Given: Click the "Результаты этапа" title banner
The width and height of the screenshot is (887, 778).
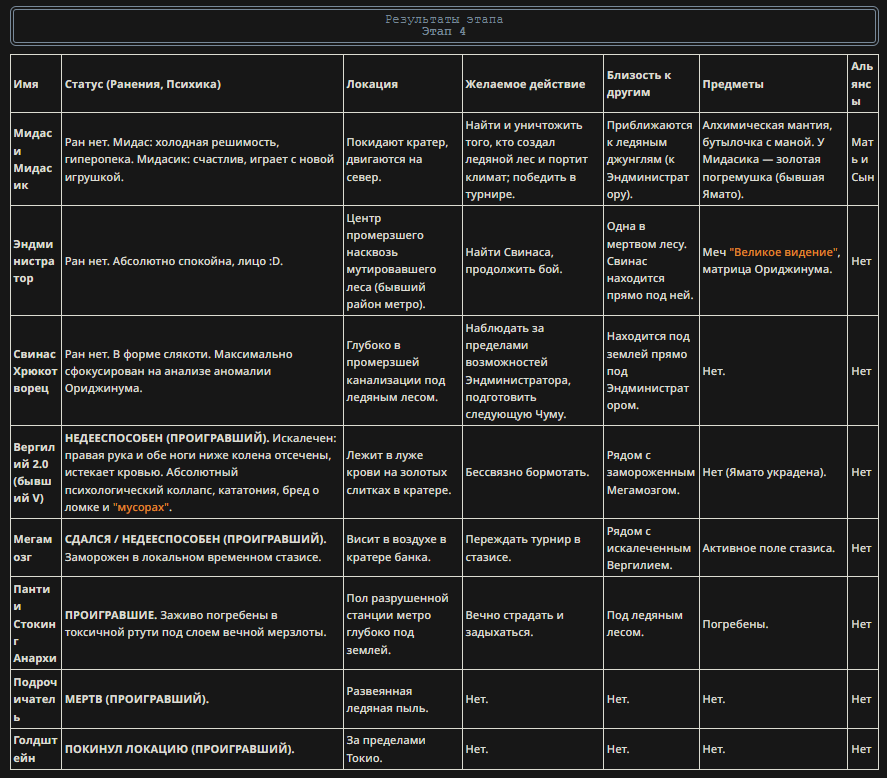Looking at the screenshot, I should tap(443, 25).
